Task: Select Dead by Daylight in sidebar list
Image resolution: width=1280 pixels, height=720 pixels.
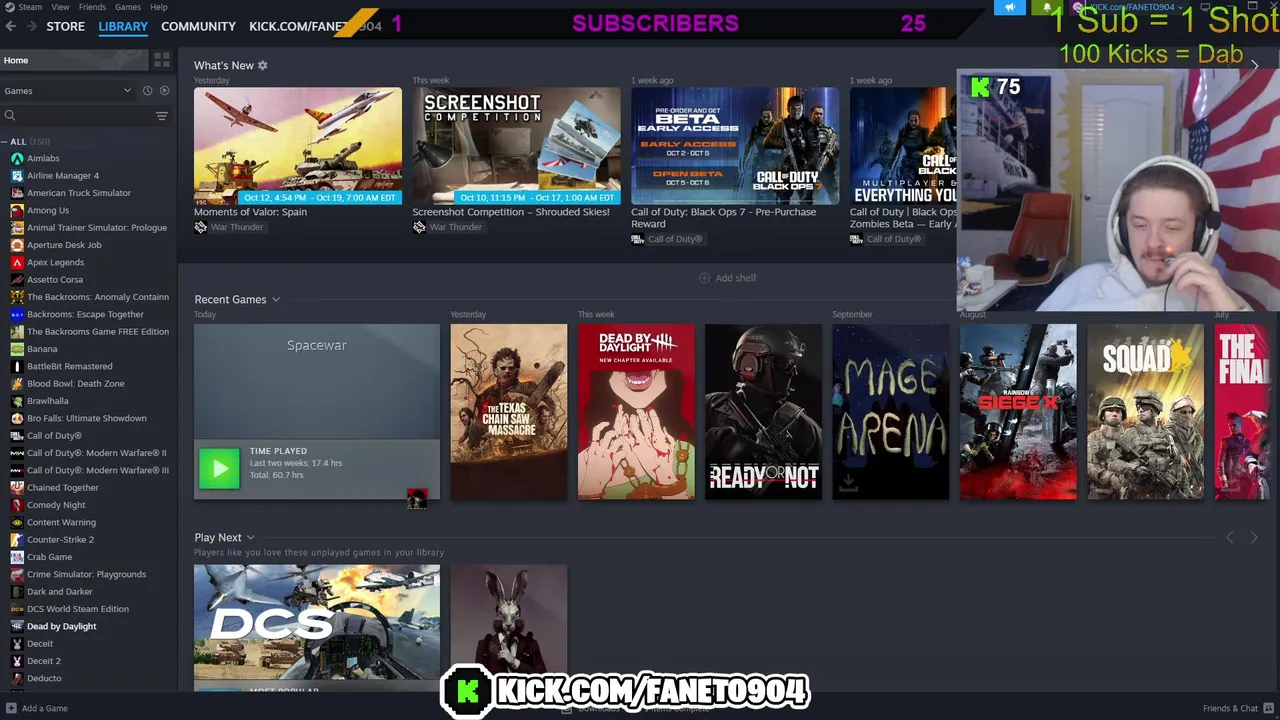Action: point(62,627)
